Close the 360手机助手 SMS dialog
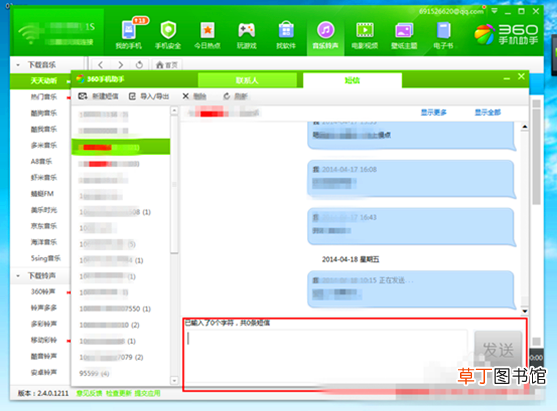 pyautogui.click(x=521, y=76)
